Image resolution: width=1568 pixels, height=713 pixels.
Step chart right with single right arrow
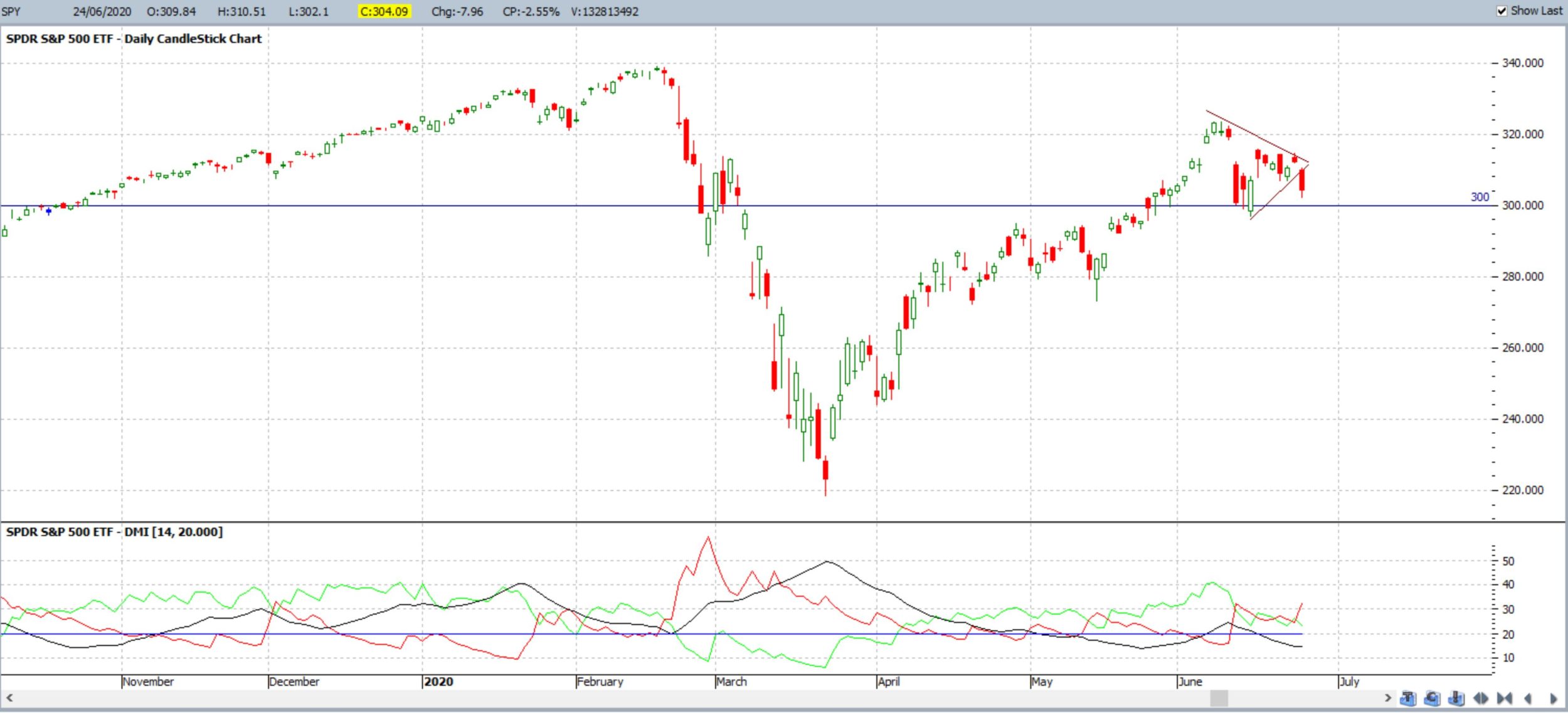(x=1554, y=698)
